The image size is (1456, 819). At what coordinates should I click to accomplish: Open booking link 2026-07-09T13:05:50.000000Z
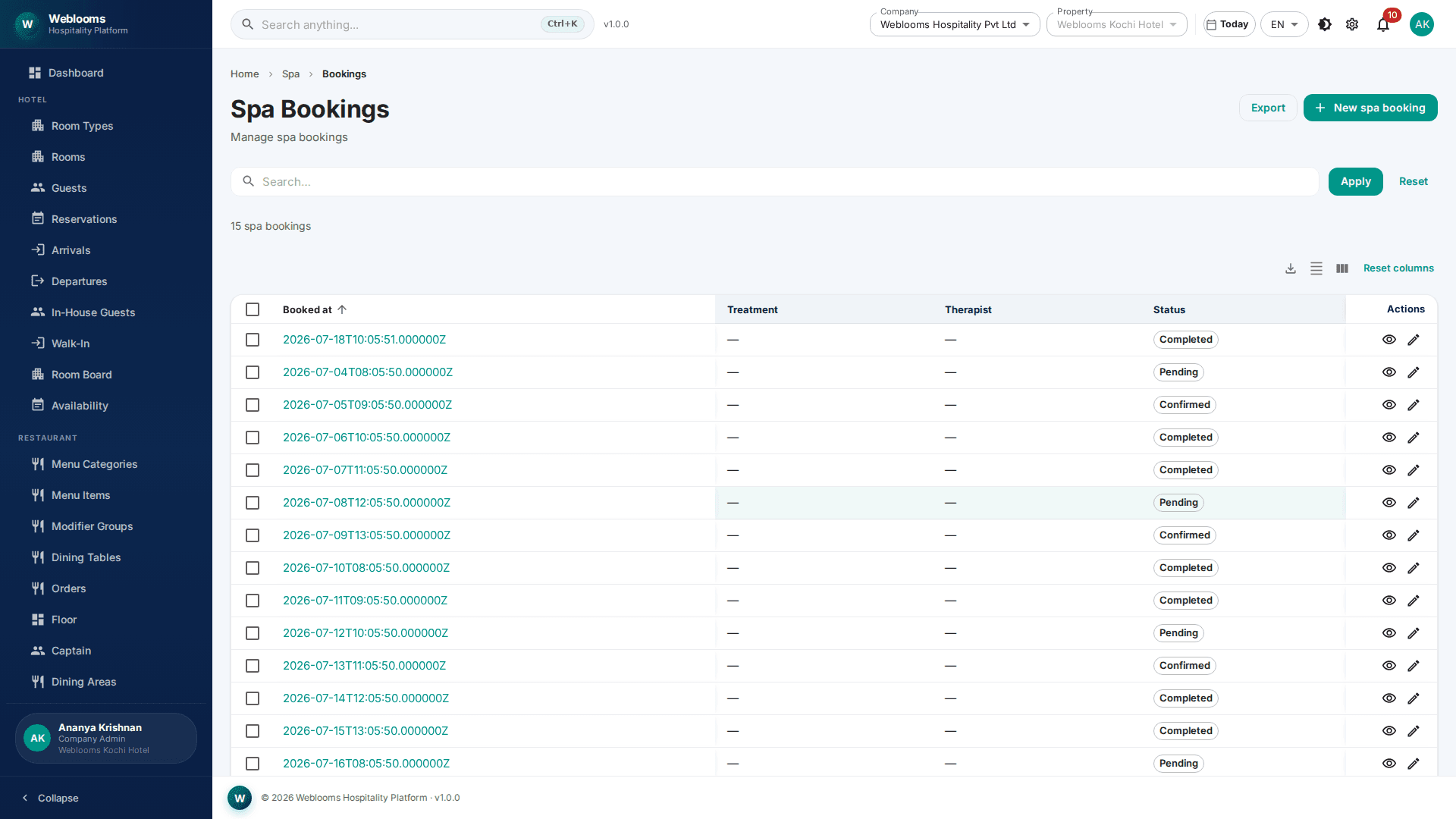tap(366, 535)
